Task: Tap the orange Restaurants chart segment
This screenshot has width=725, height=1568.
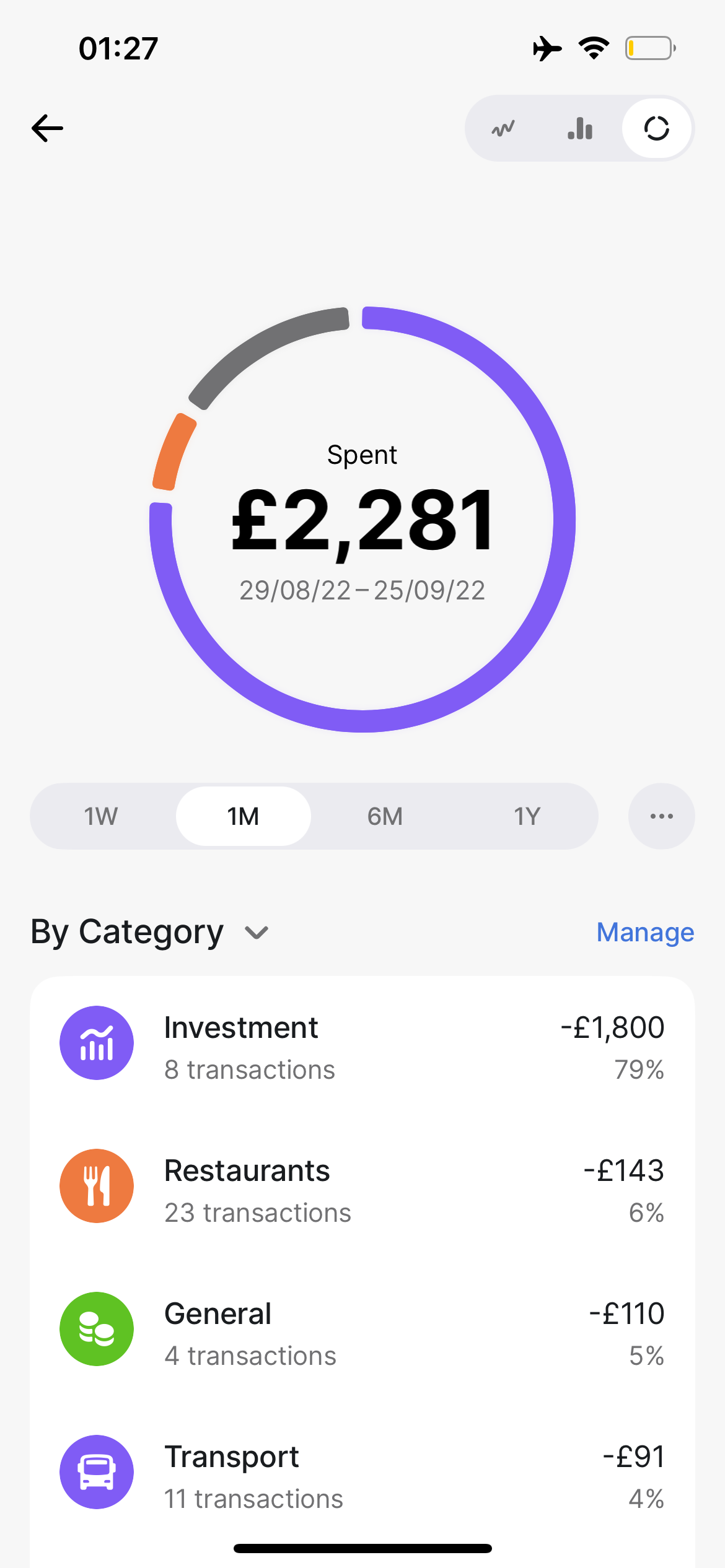Action: [173, 452]
